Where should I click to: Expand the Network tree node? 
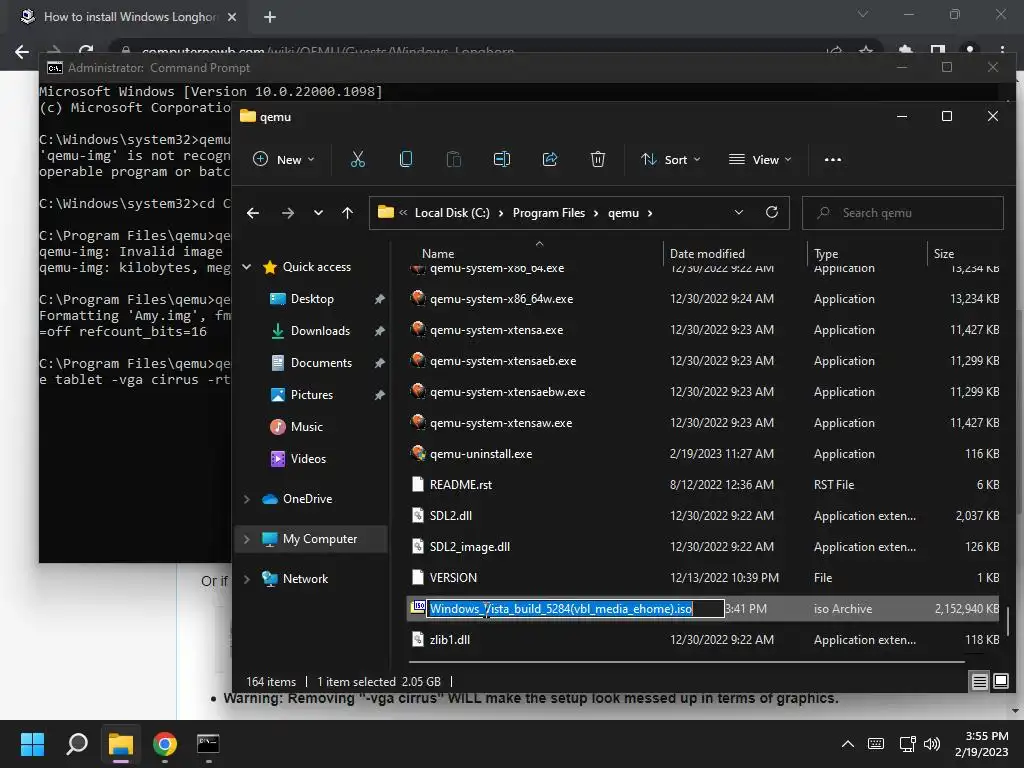coord(247,579)
